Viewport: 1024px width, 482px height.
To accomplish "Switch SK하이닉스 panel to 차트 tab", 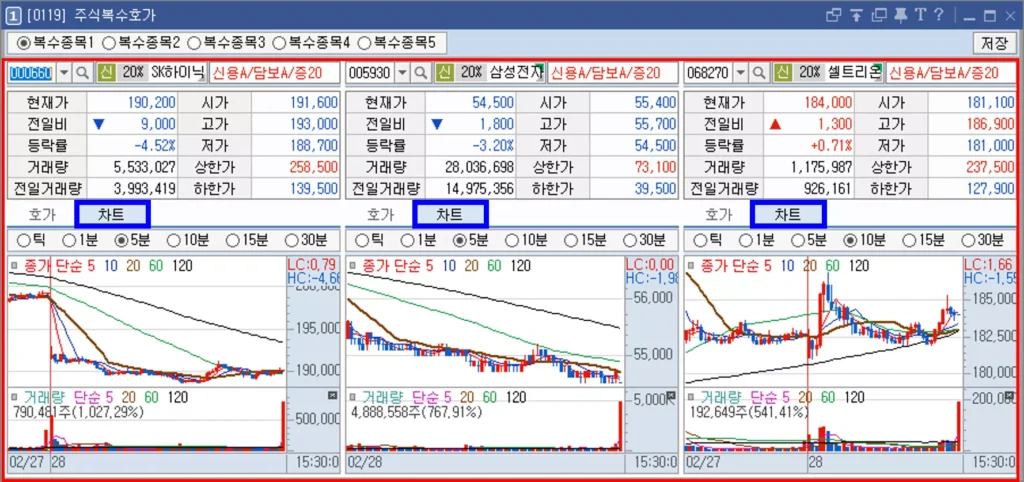I will coord(112,214).
